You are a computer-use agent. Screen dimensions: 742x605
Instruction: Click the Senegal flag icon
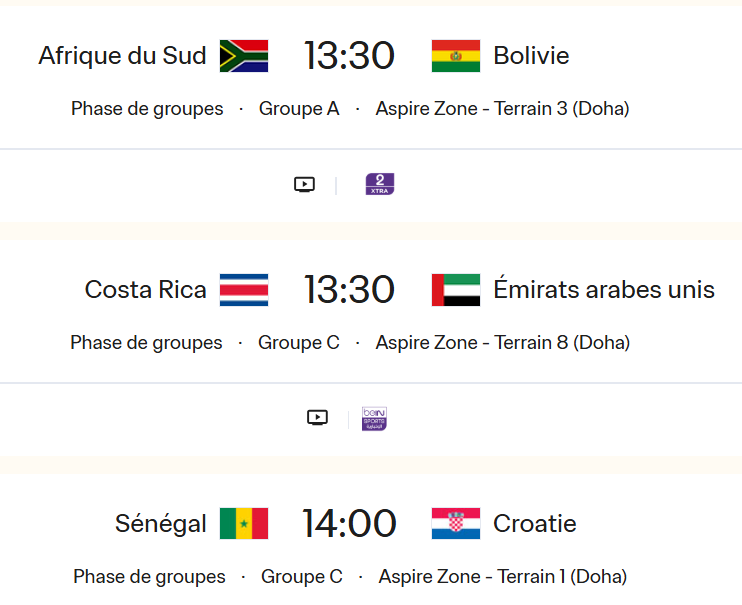coord(244,523)
